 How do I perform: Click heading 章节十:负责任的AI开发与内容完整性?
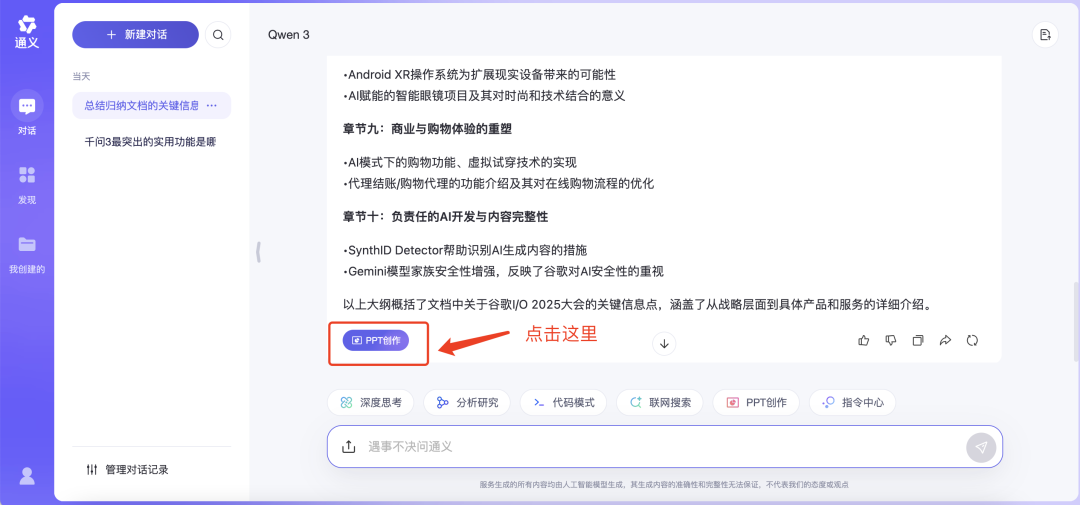pos(445,217)
